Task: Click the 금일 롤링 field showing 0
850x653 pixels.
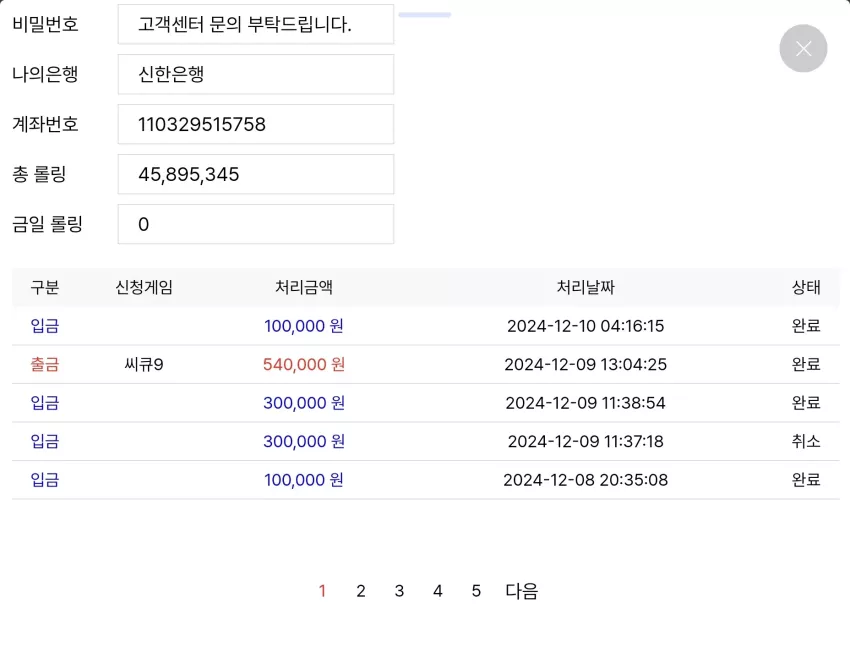Action: point(256,224)
